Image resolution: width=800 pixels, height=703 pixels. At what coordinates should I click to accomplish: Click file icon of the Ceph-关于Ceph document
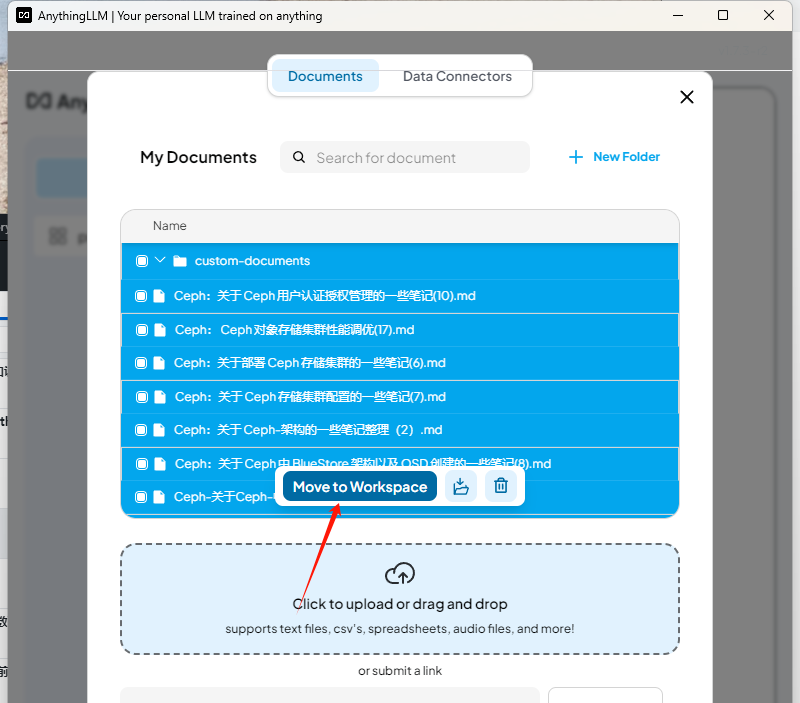tap(159, 497)
